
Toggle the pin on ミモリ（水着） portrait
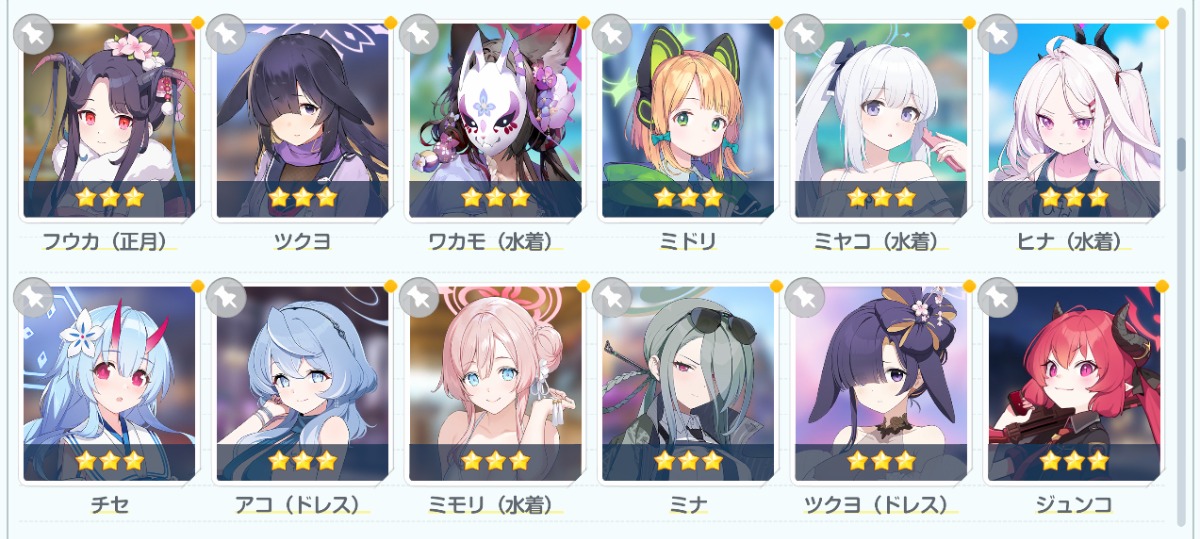pos(419,297)
